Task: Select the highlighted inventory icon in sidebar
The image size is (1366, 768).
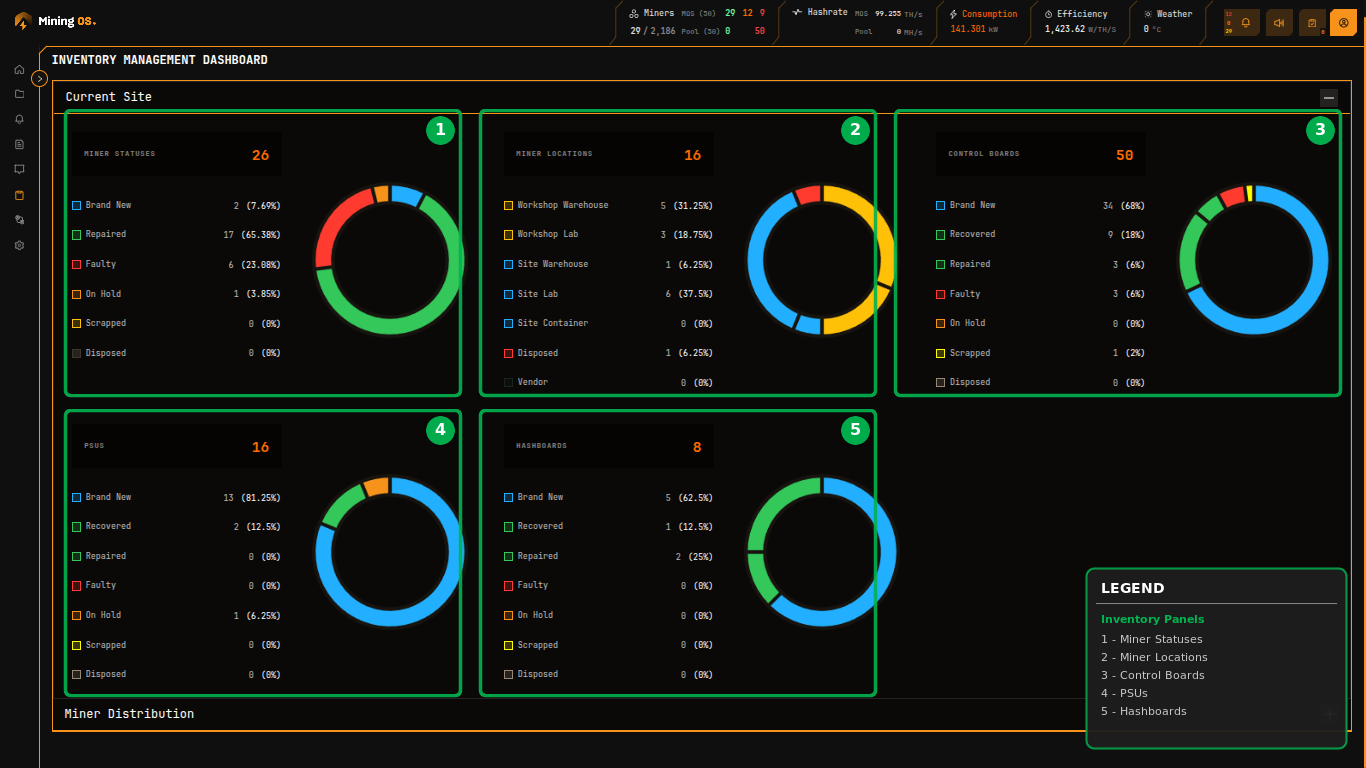Action: (19, 195)
